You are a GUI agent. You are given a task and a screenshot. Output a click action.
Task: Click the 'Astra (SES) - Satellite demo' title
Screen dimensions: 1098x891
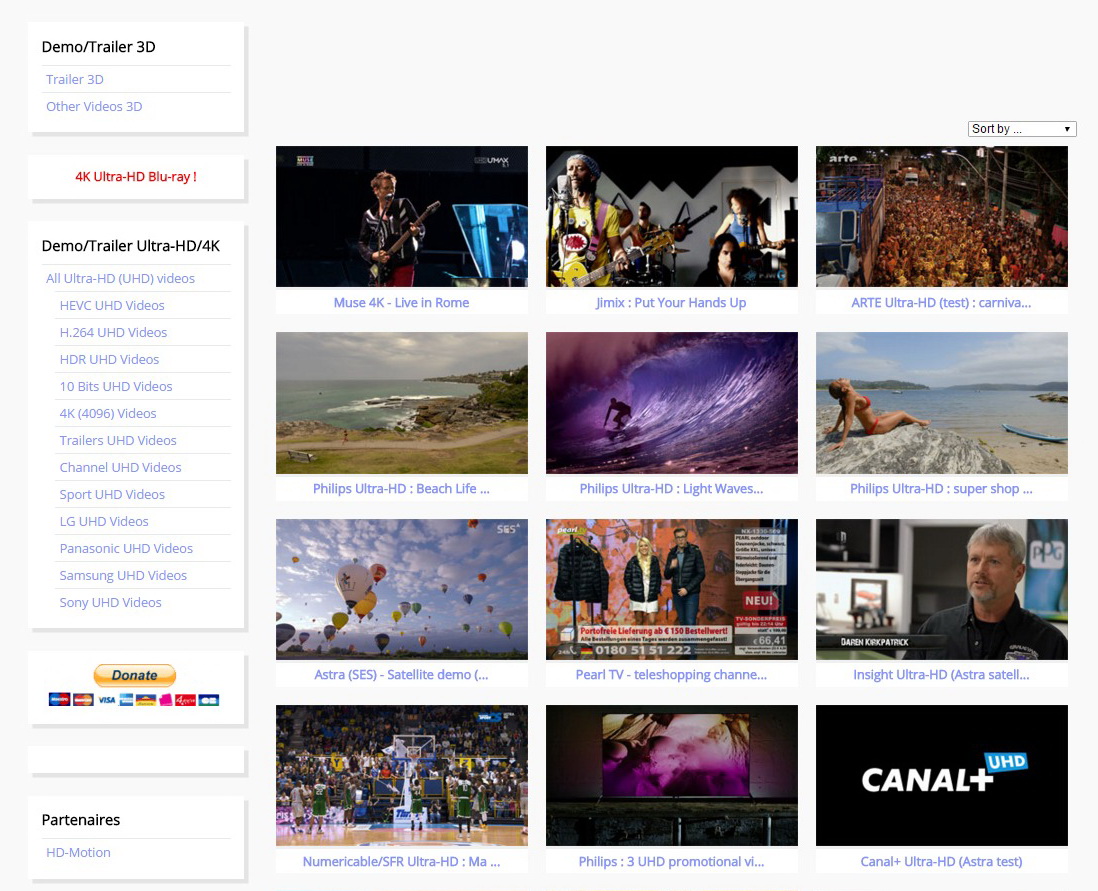click(x=401, y=675)
